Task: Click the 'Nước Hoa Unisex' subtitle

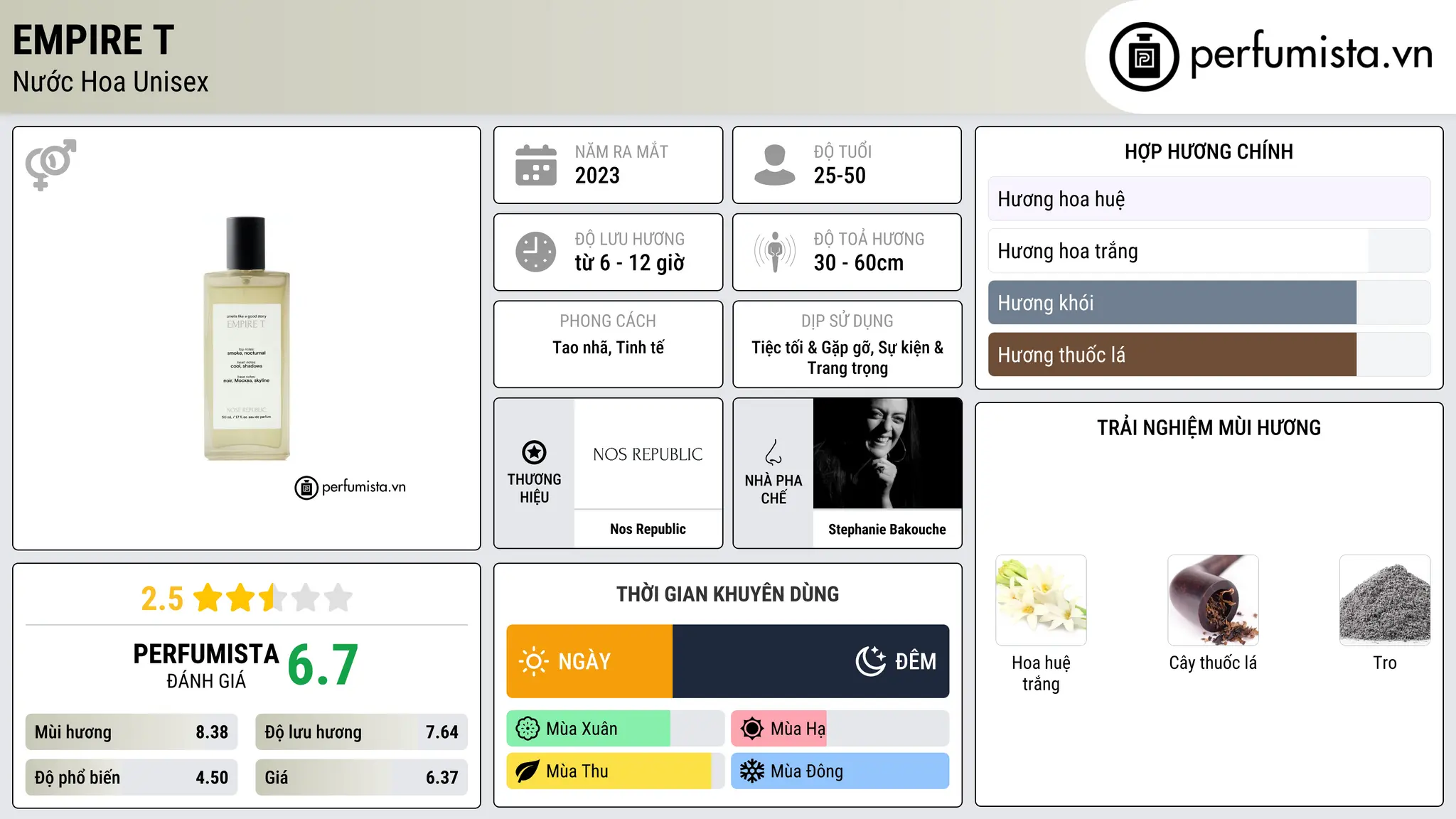Action: 111,82
